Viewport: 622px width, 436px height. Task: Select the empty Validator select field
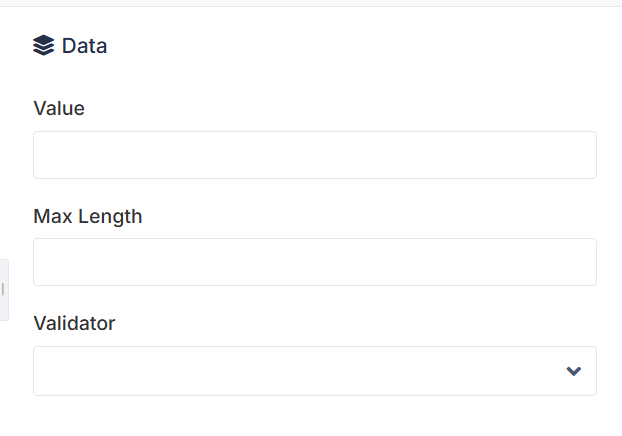pos(315,371)
